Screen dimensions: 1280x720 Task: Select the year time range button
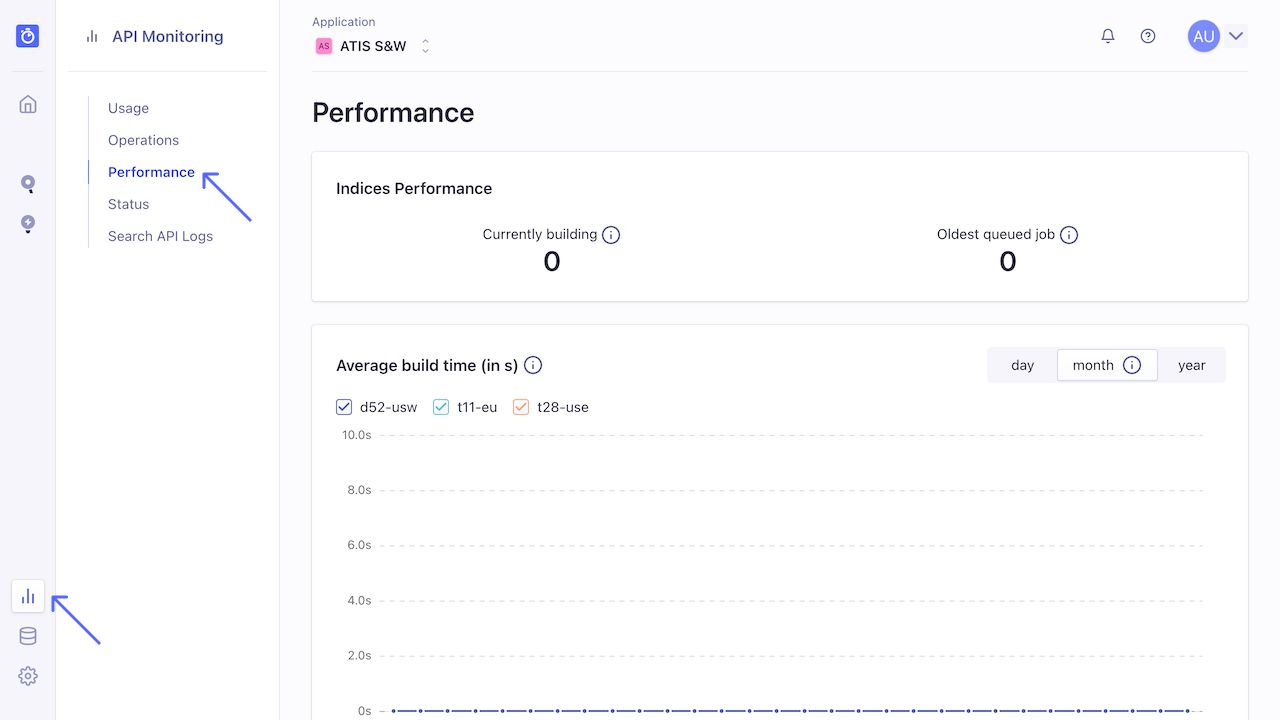(1192, 365)
